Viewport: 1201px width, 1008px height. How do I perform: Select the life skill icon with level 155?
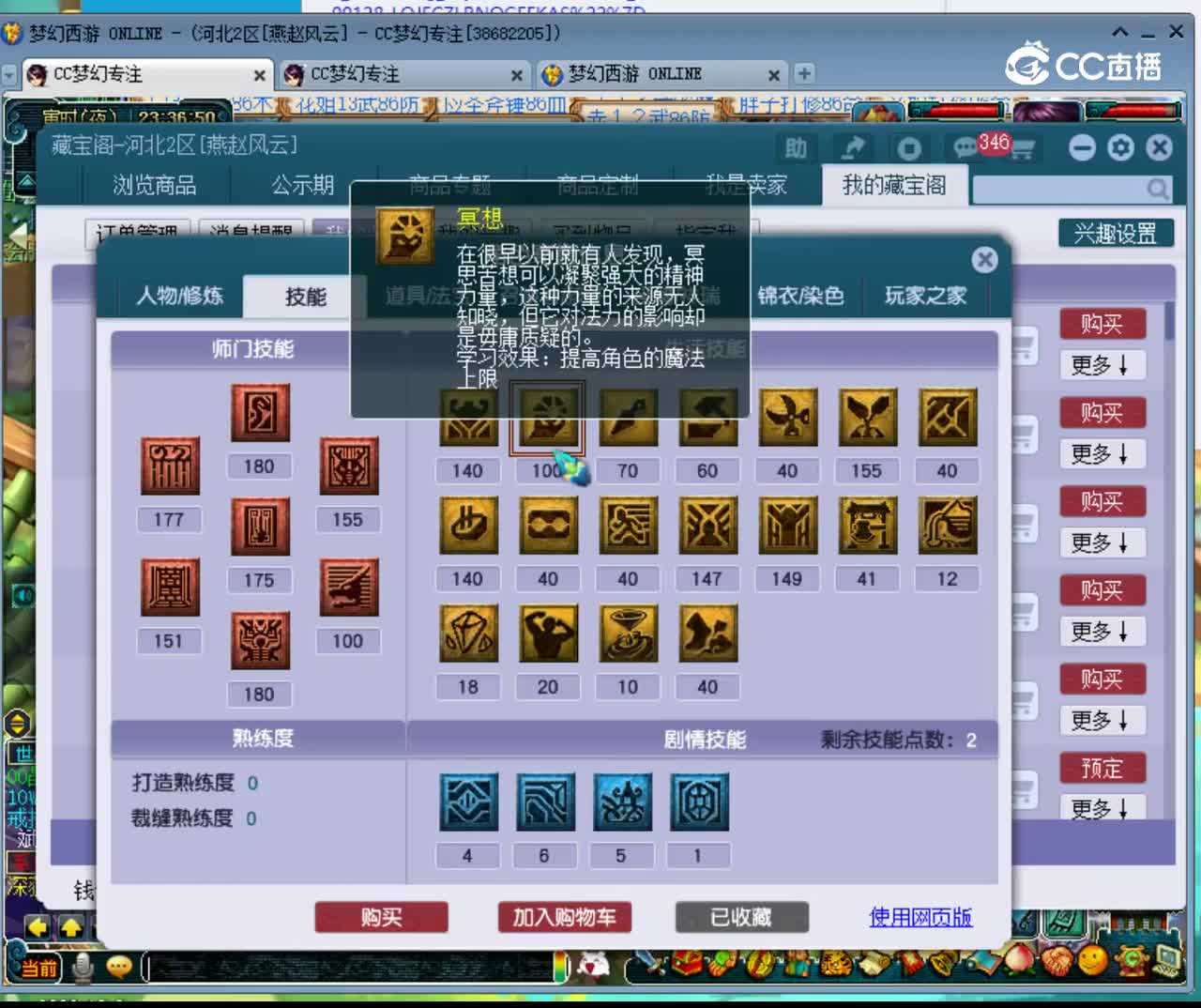pos(866,419)
